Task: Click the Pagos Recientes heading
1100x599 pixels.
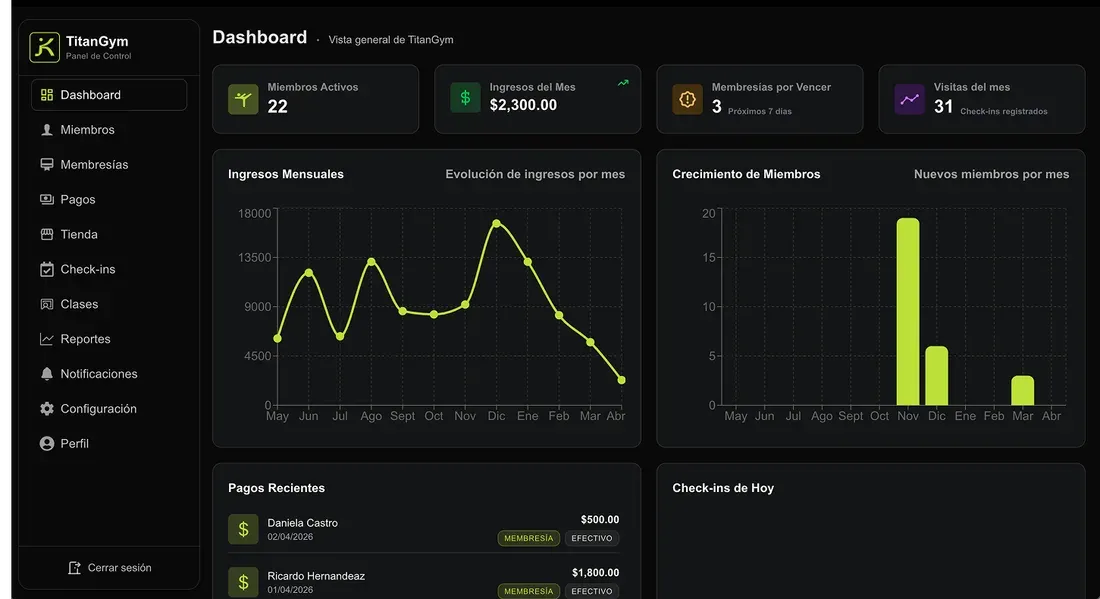Action: tap(276, 488)
